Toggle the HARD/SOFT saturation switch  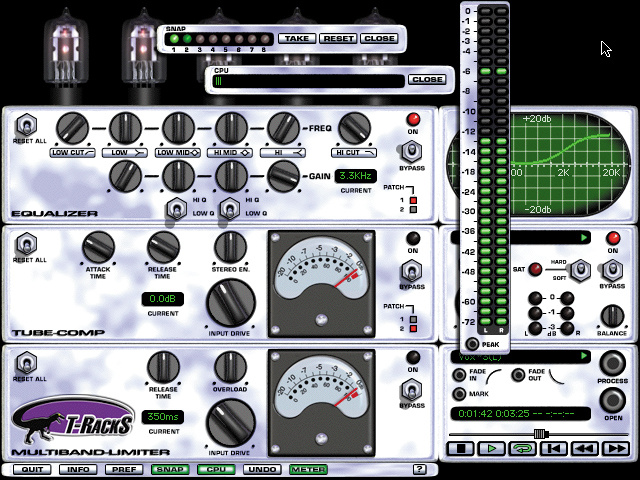(580, 270)
